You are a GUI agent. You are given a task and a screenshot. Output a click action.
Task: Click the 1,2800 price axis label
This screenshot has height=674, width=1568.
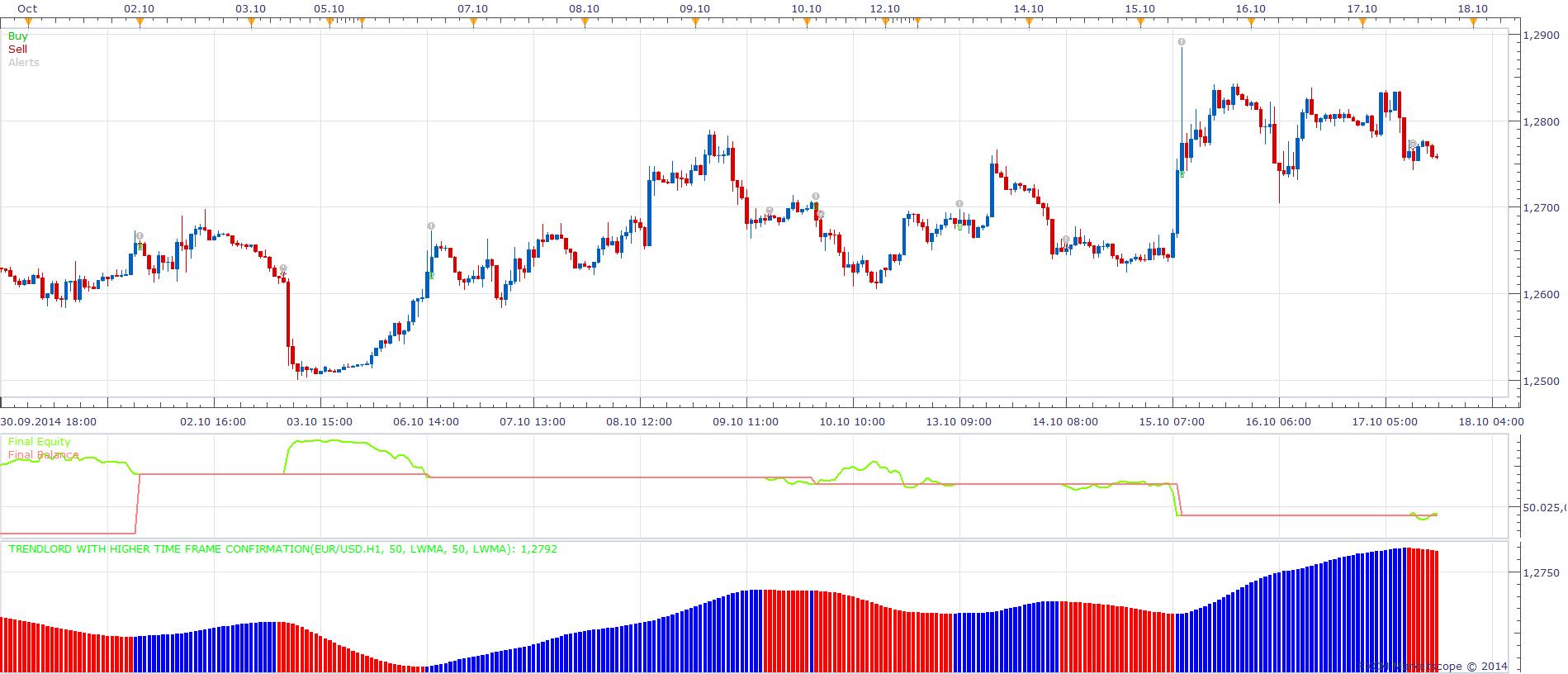[x=1542, y=122]
